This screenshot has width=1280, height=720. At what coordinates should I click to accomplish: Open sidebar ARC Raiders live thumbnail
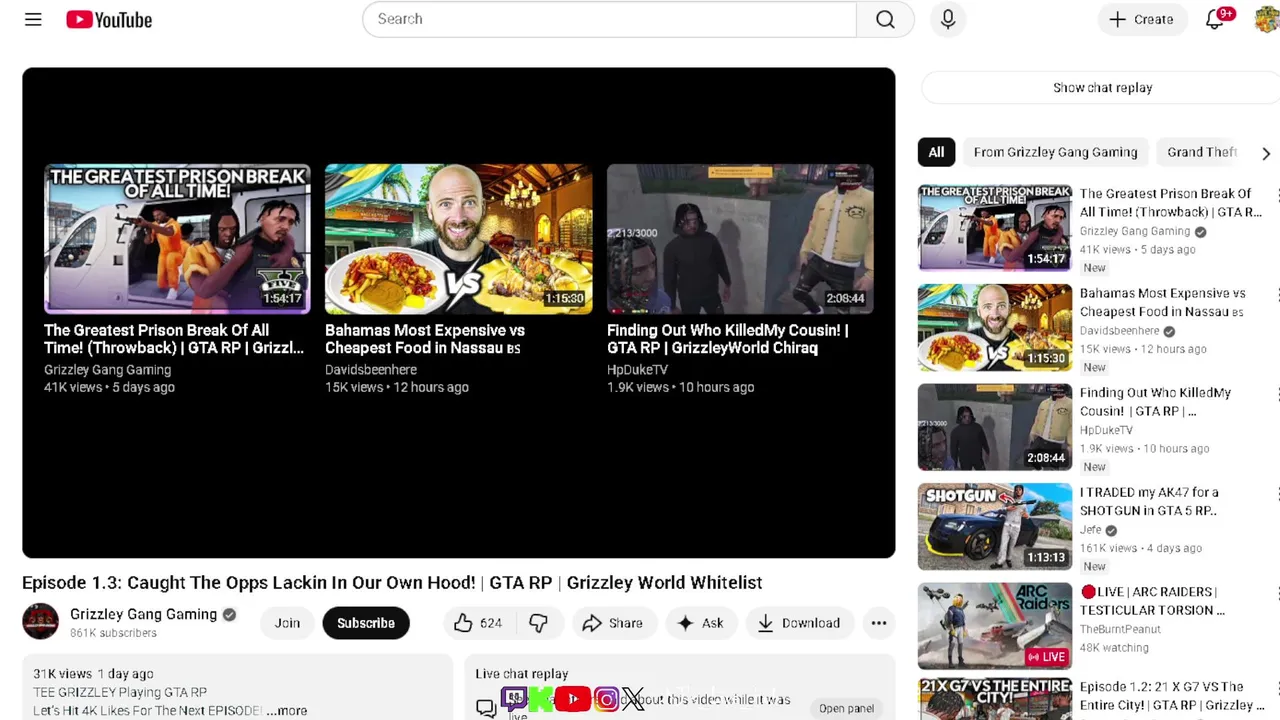[x=995, y=626]
